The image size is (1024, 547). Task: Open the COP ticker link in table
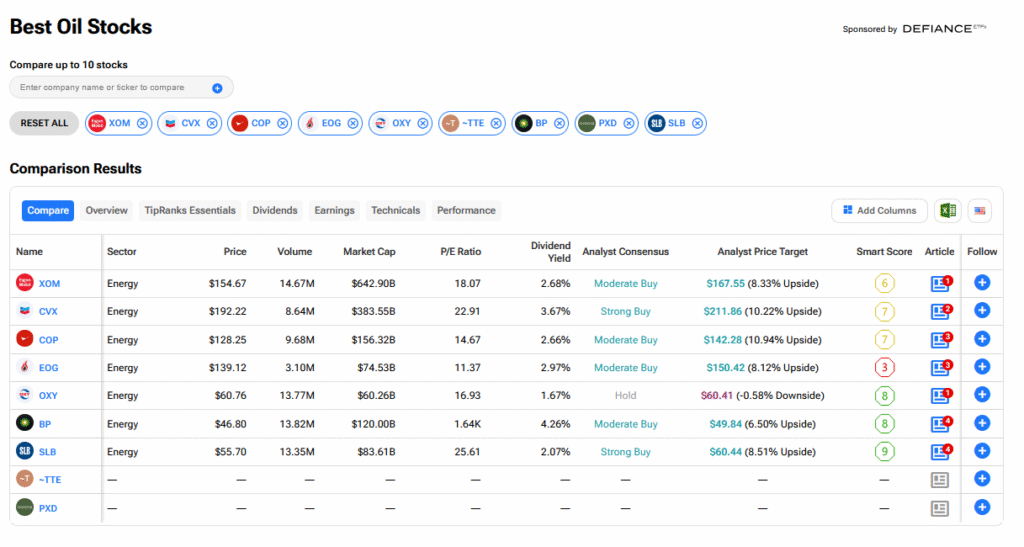pos(48,340)
